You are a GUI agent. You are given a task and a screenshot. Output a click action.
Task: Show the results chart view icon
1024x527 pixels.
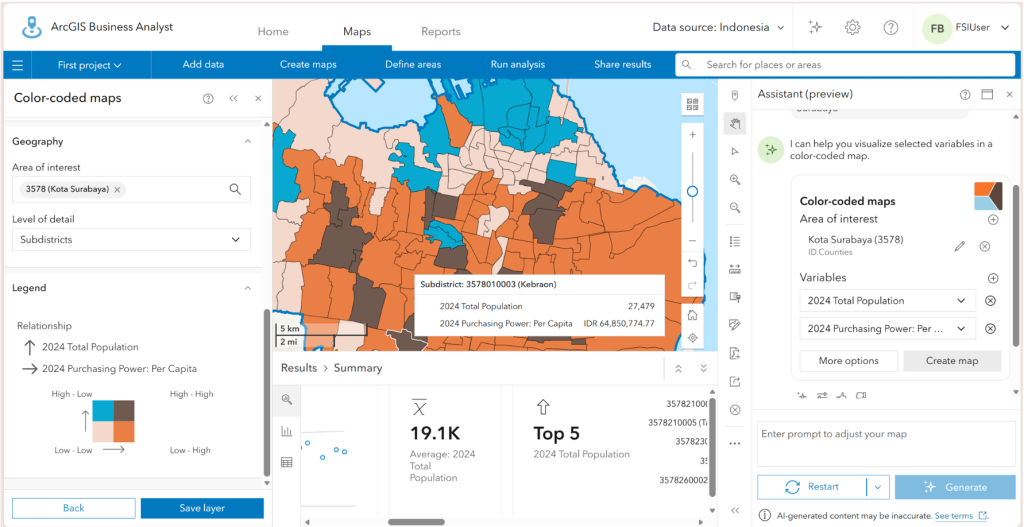coord(286,431)
